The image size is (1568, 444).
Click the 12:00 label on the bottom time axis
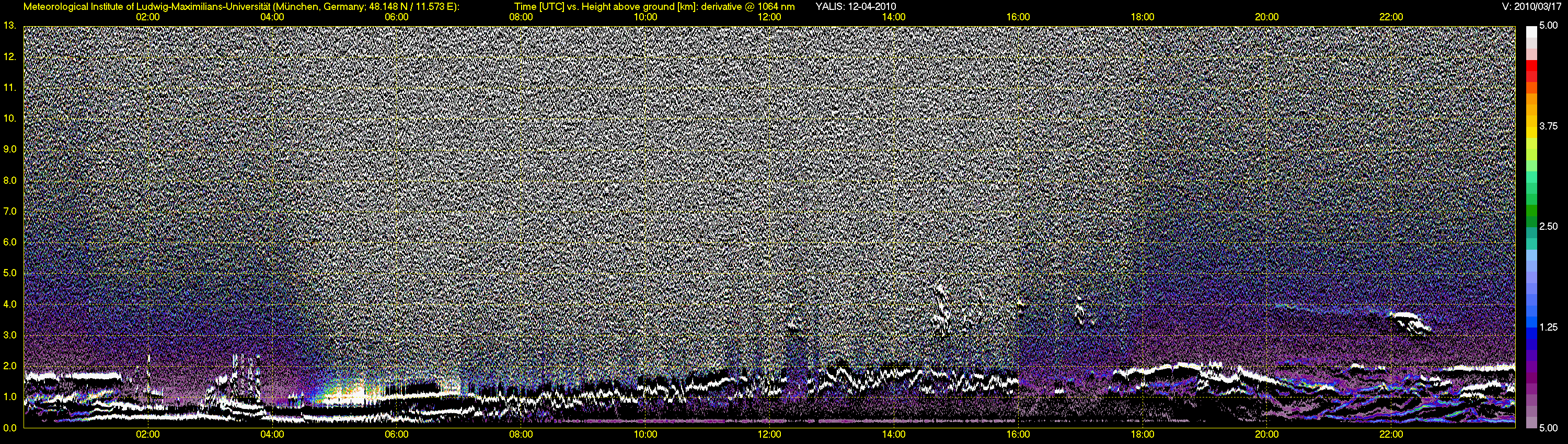pos(769,434)
